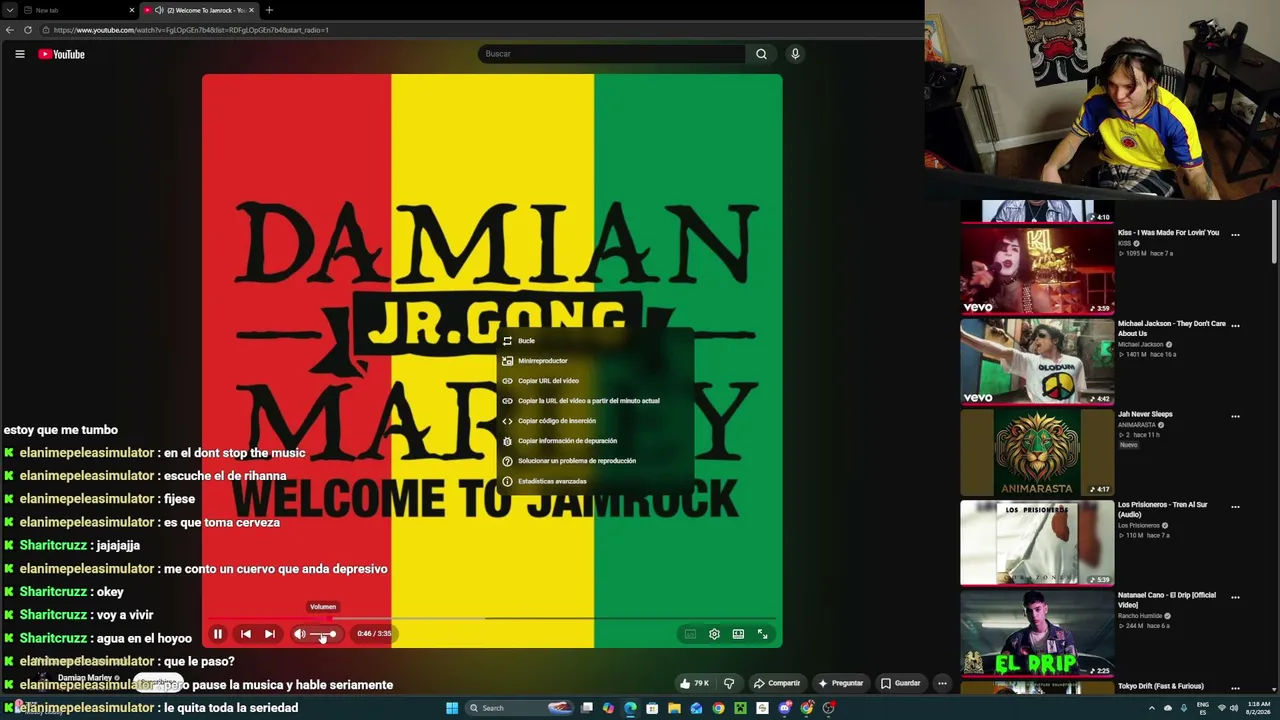Open the taskbar clock showing 1:18 AM

click(1258, 708)
